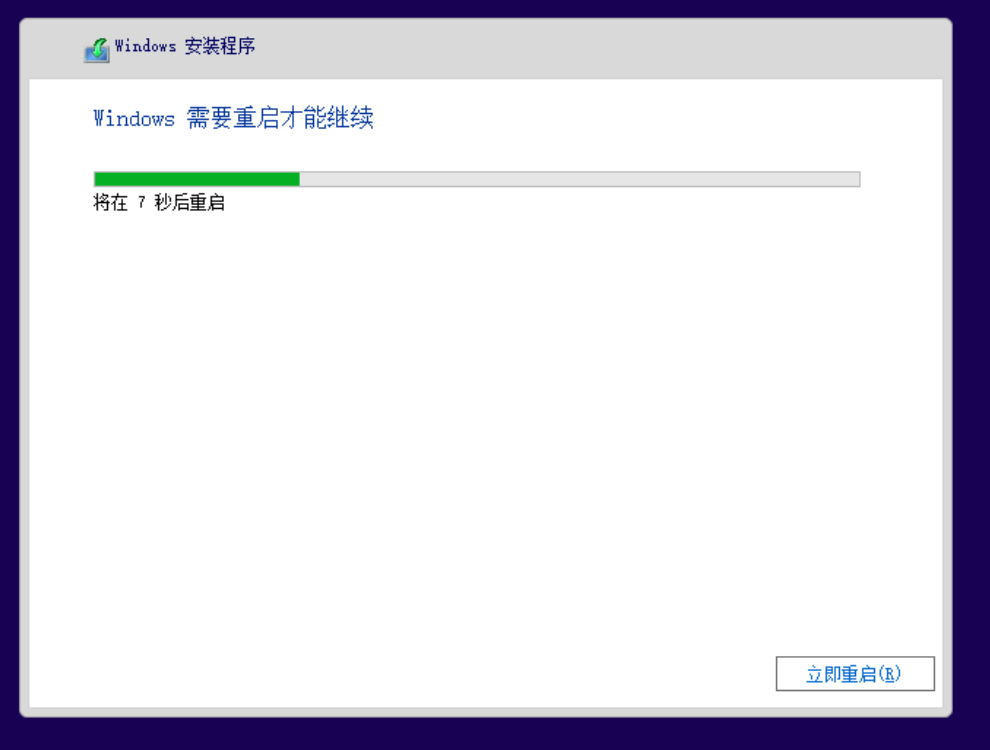Click the 立即重启(R) restart now button
The height and width of the screenshot is (750, 990).
pos(855,674)
